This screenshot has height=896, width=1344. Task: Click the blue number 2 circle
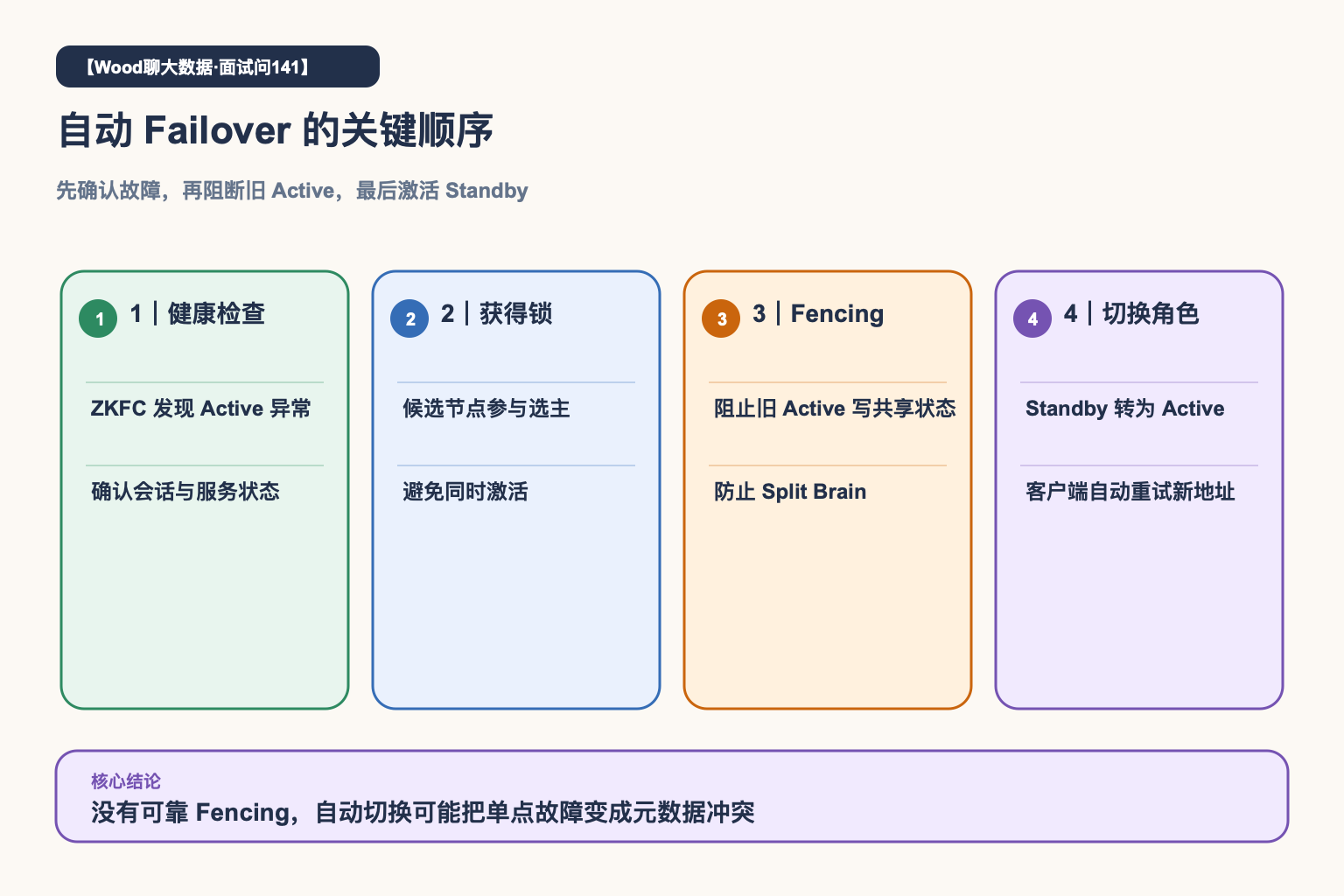409,318
